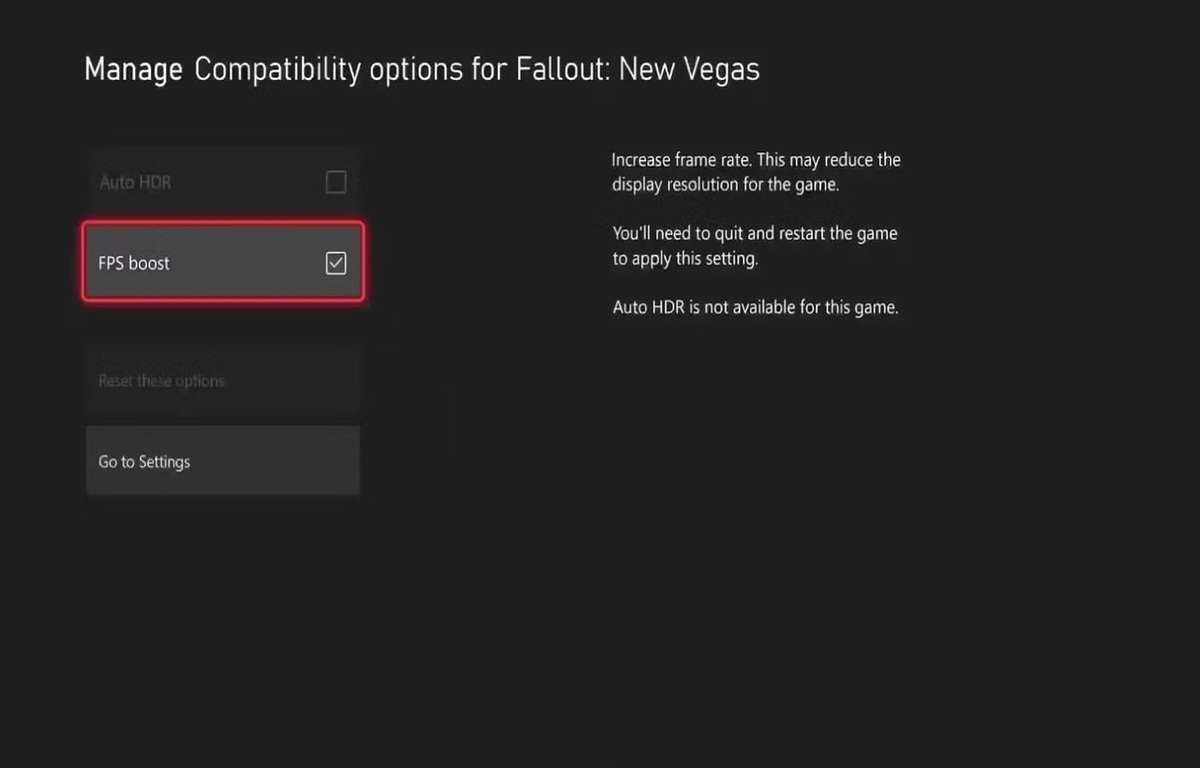
Task: Click the greyed-out "Auto HDR" label
Action: click(135, 183)
